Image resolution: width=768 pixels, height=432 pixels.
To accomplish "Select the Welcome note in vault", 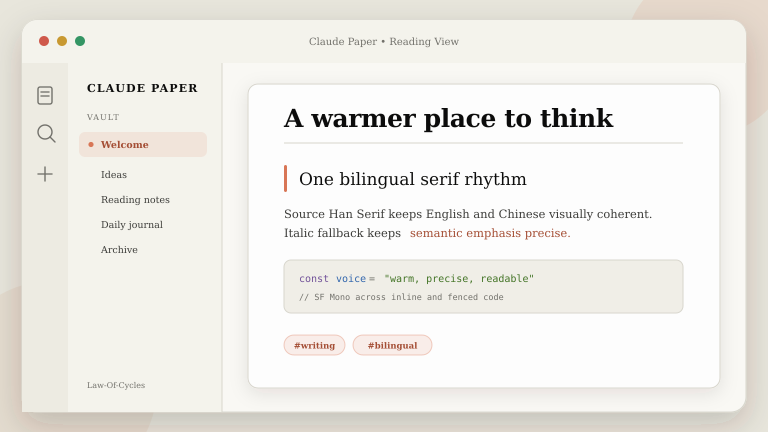I will coord(143,144).
